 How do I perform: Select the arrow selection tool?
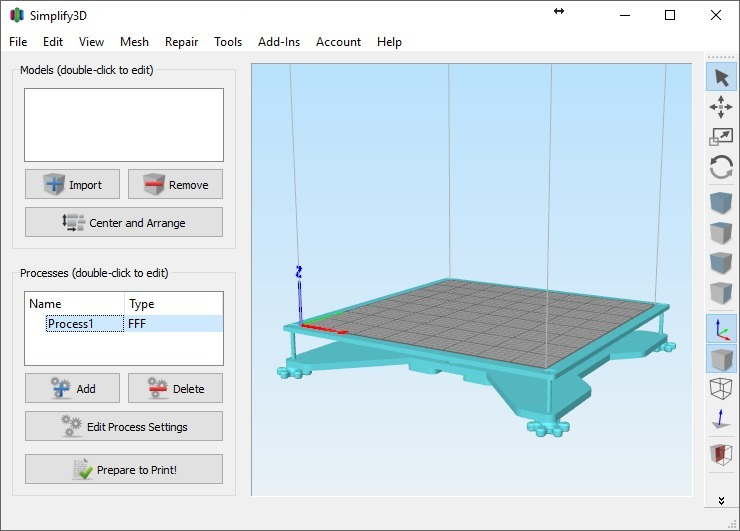tap(721, 77)
